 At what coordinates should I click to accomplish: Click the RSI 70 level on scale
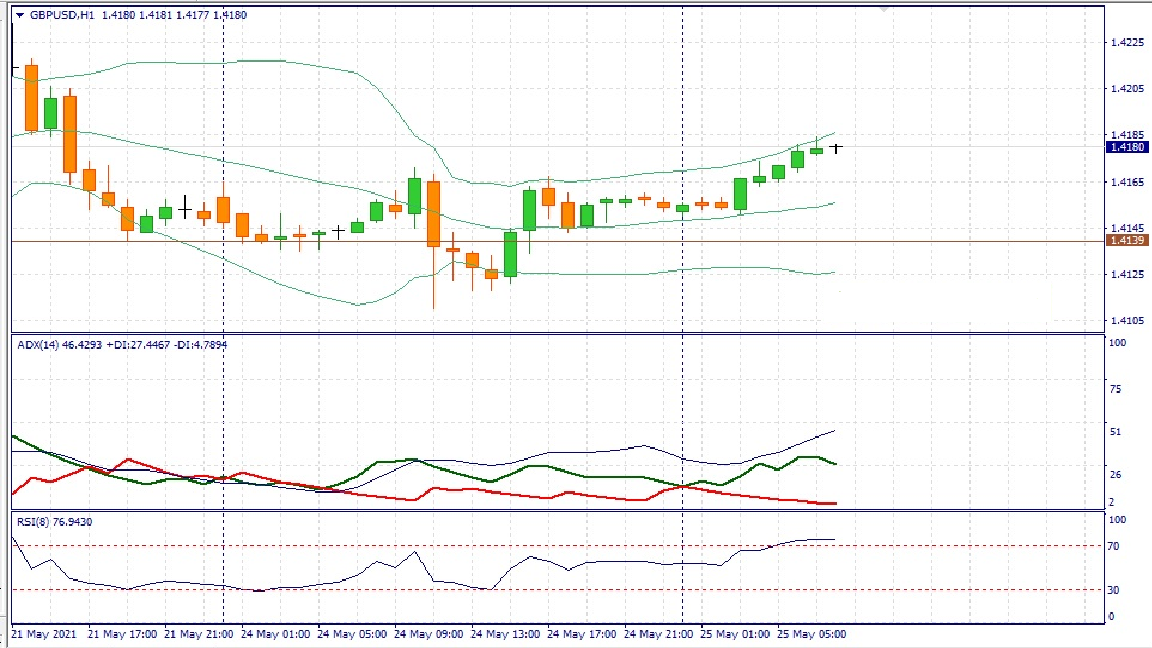(x=1114, y=546)
